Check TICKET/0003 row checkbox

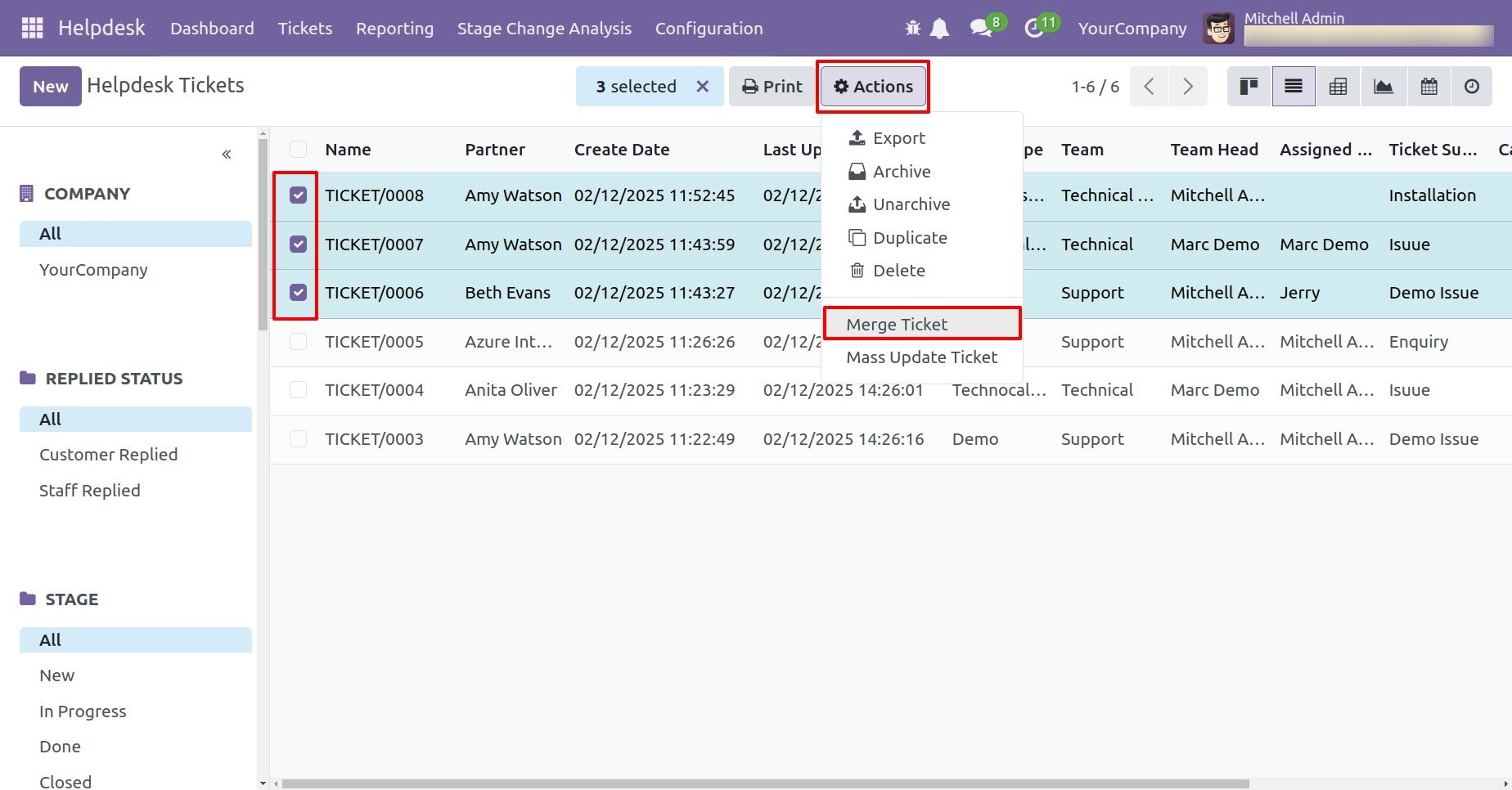pyautogui.click(x=298, y=439)
